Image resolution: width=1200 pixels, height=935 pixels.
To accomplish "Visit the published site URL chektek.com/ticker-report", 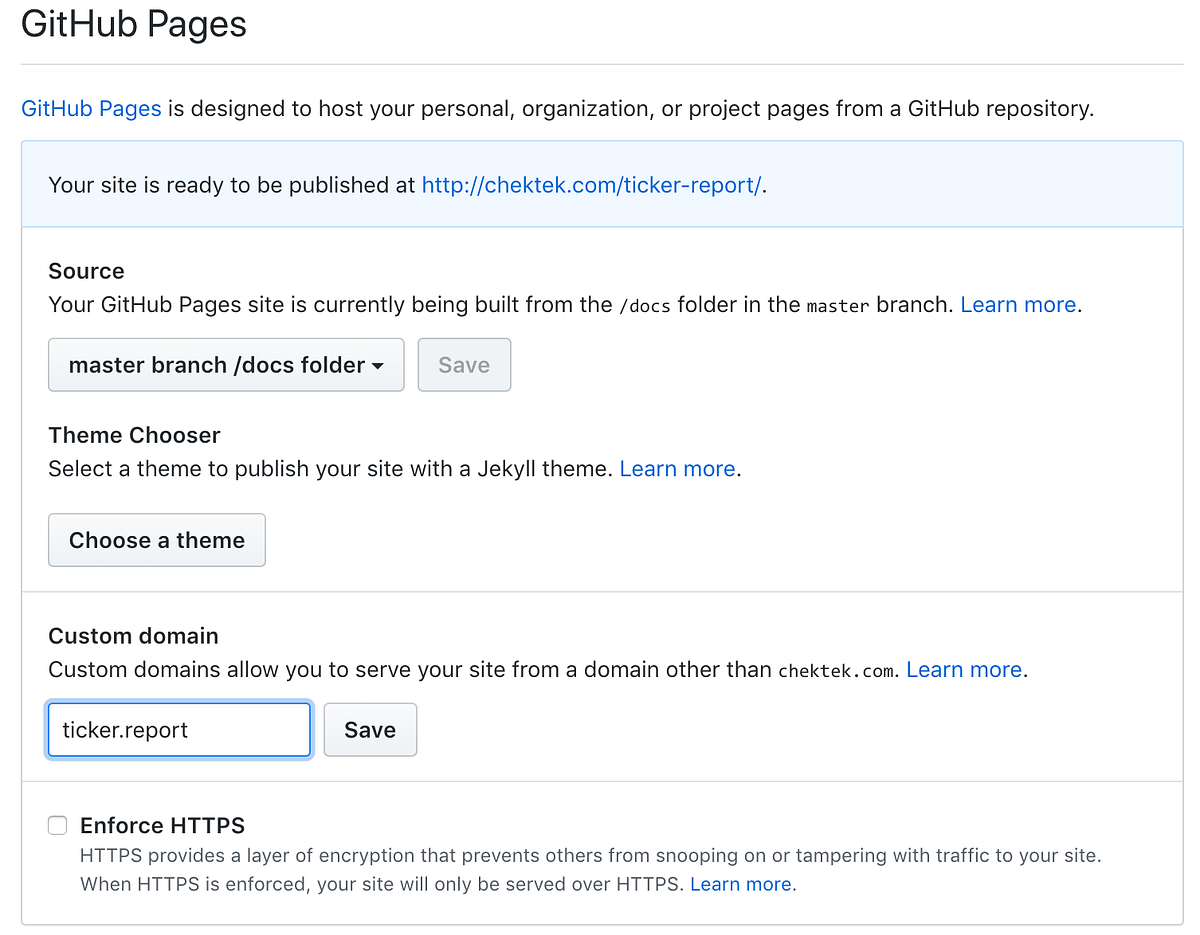I will (592, 185).
